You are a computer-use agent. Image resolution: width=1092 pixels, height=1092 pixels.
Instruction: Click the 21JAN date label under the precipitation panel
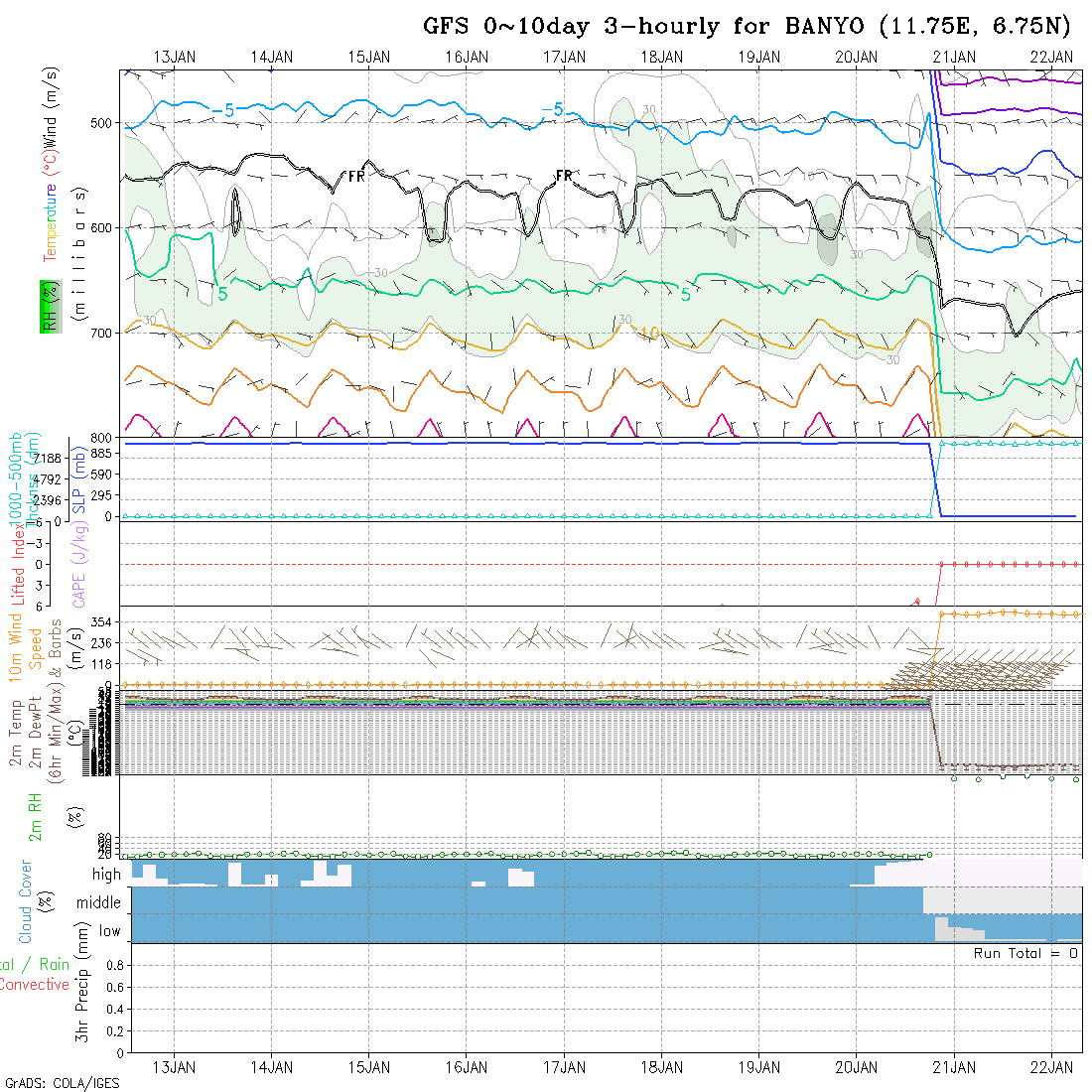(x=954, y=1067)
